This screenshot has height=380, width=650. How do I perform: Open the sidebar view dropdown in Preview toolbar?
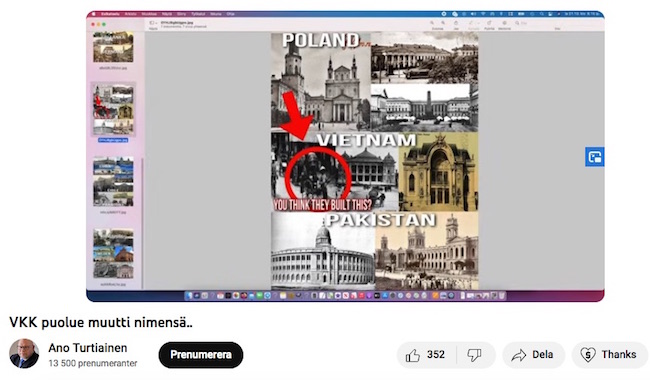point(153,23)
